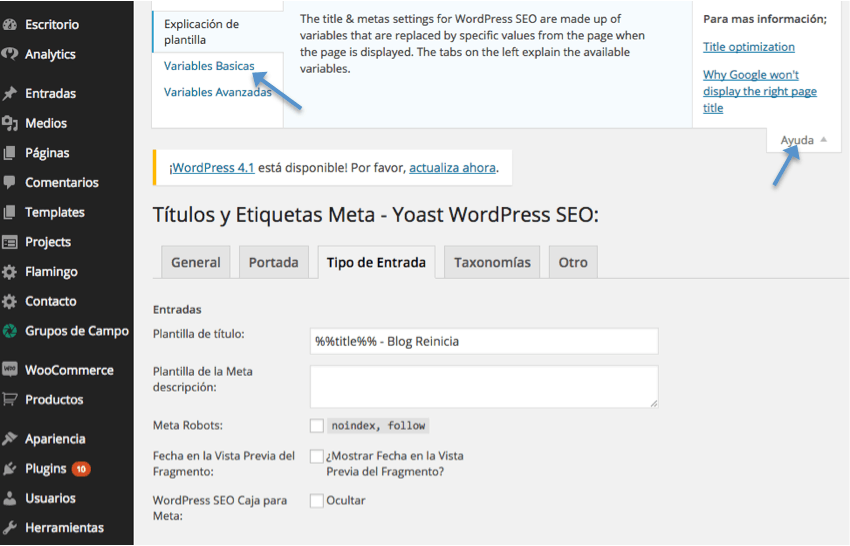850x546 pixels.
Task: Toggle Mostrar Fecha en la Vista Previa checkbox
Action: [x=317, y=456]
